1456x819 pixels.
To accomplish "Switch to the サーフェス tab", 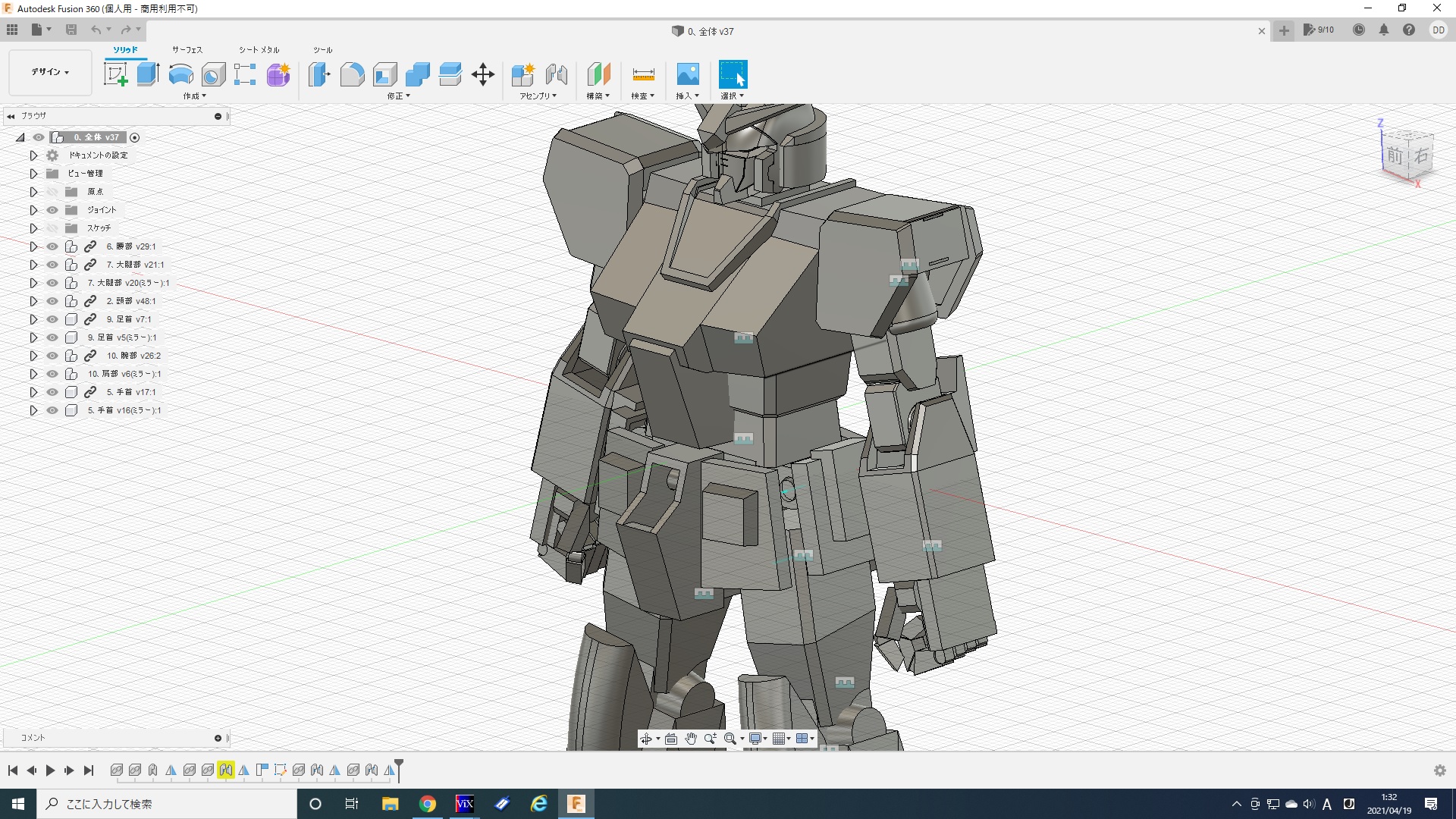I will coord(187,50).
